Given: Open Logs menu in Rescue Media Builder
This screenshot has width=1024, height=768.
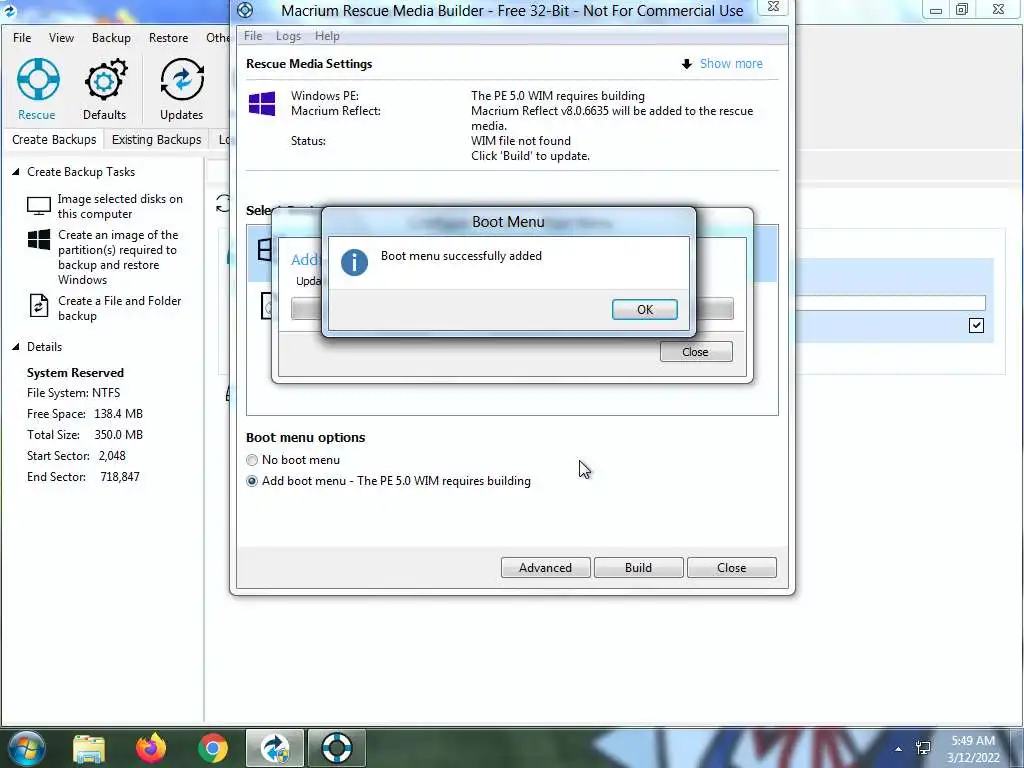Looking at the screenshot, I should point(288,36).
